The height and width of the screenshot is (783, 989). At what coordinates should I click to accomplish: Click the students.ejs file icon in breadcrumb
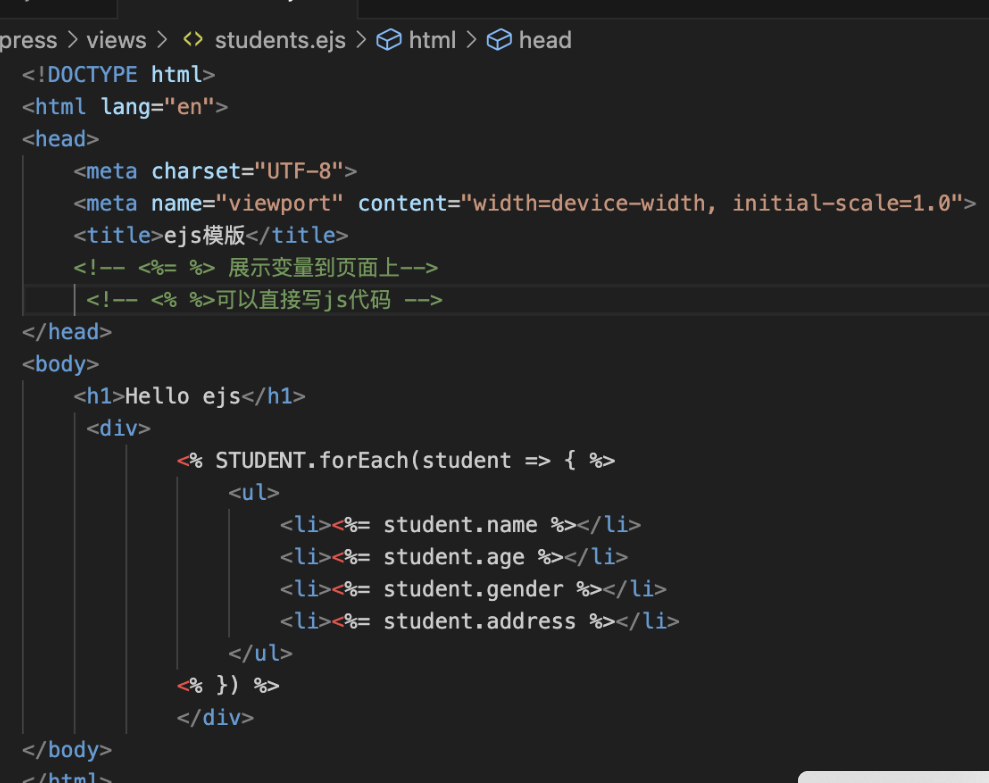193,40
